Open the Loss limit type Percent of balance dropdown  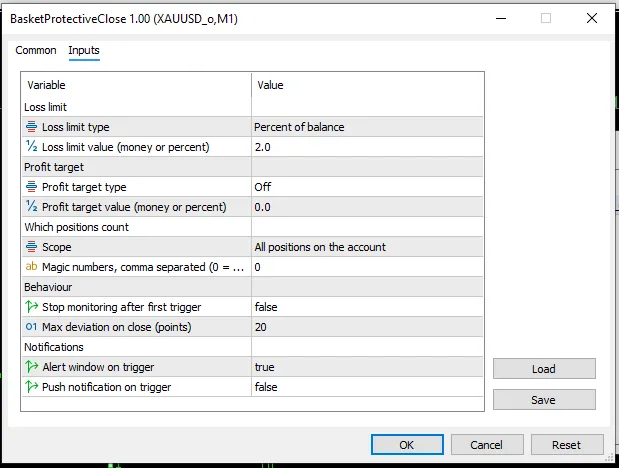[x=367, y=127]
